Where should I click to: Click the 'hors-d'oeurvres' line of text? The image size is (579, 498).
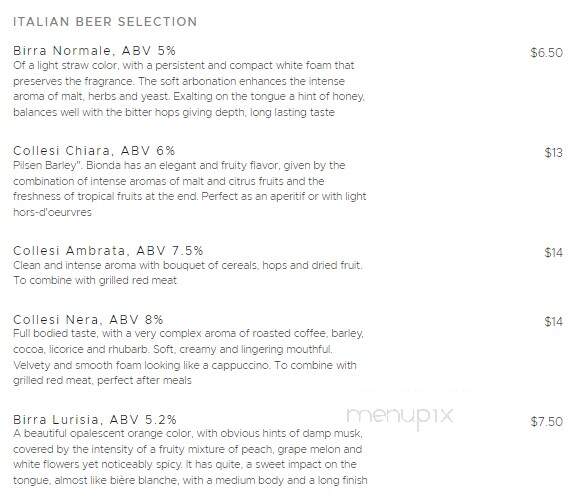[x=52, y=212]
